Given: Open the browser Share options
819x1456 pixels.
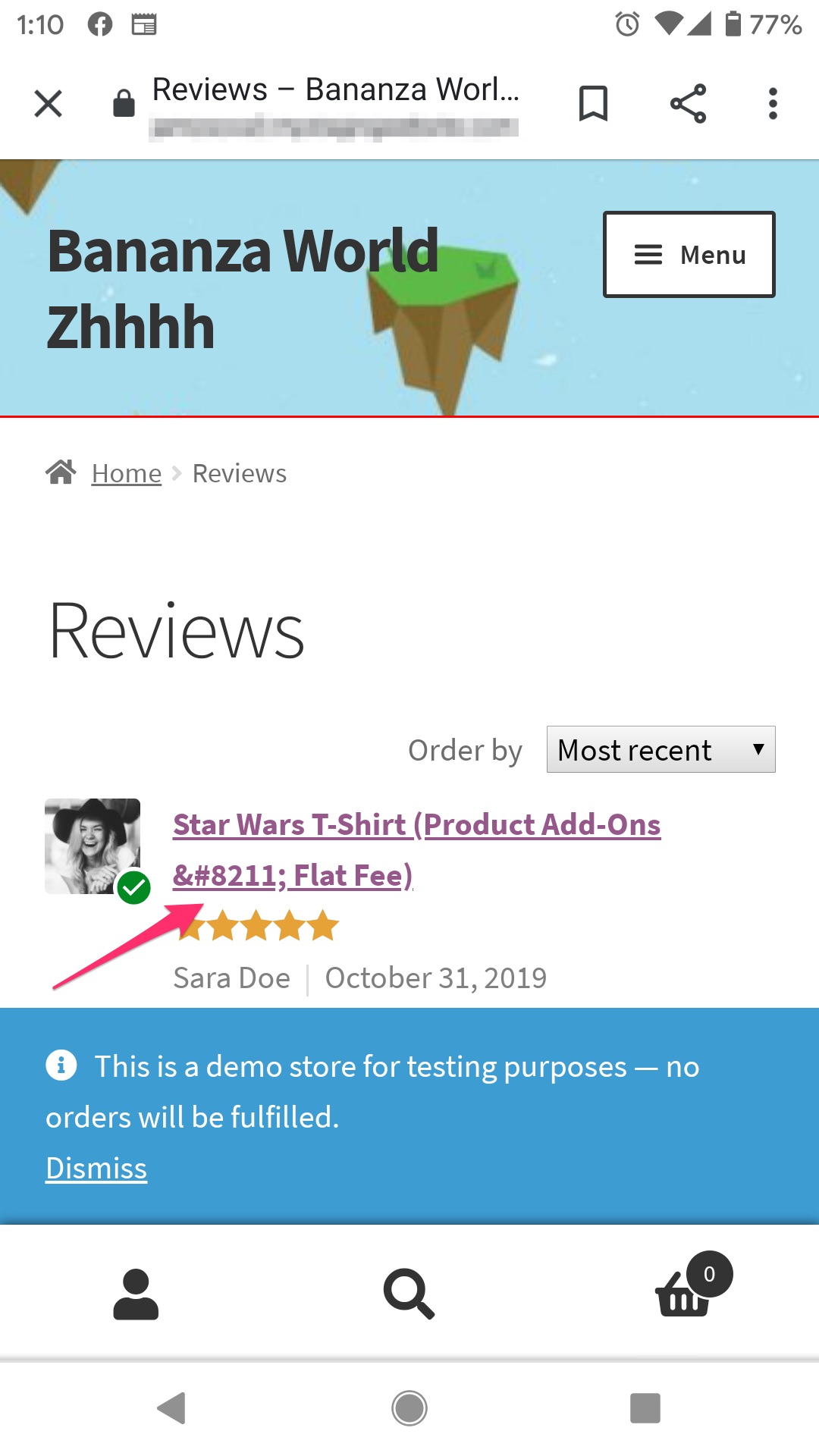Looking at the screenshot, I should click(686, 103).
